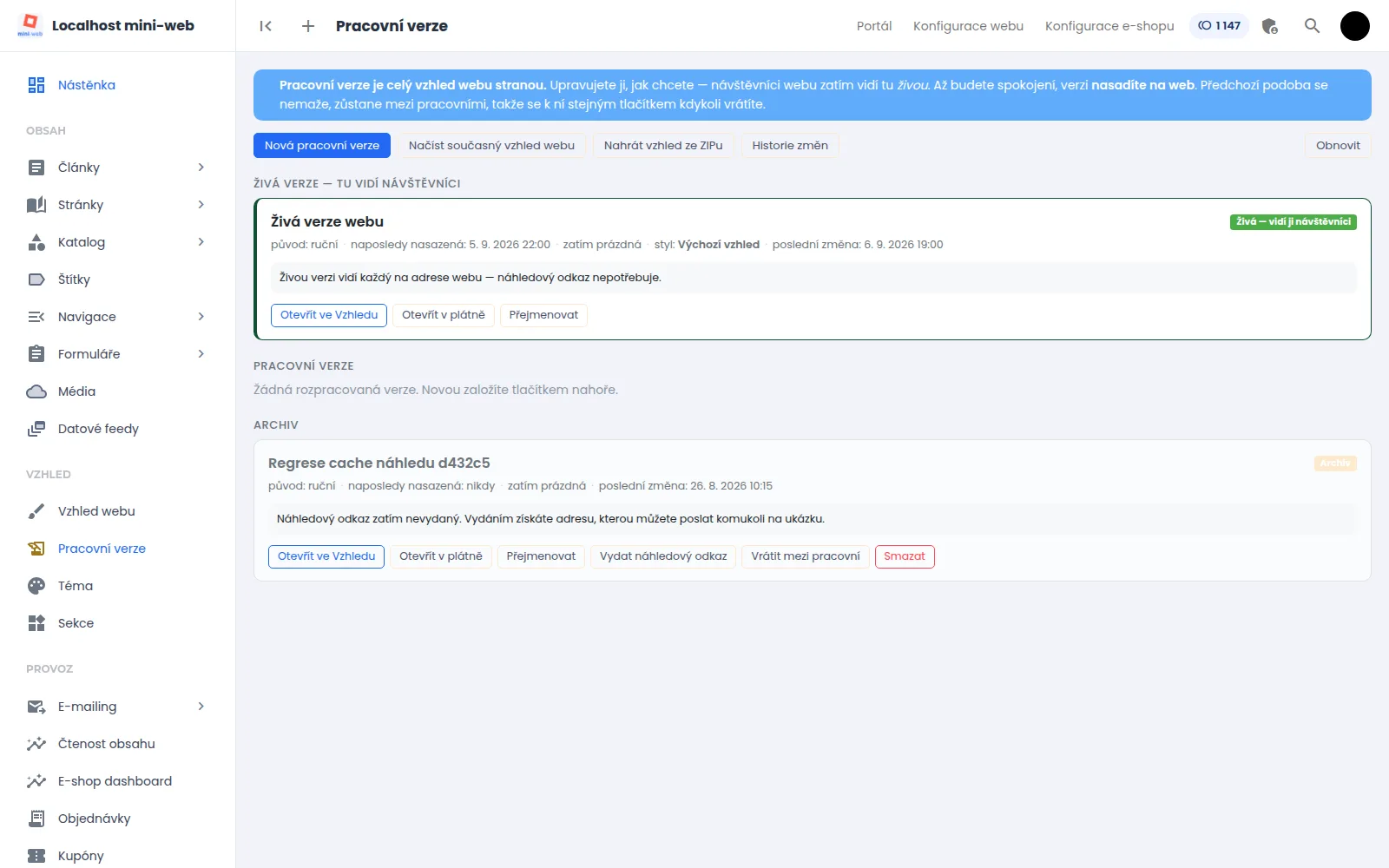Click the Objednávky receipt icon
The width and height of the screenshot is (1389, 868).
[x=36, y=819]
